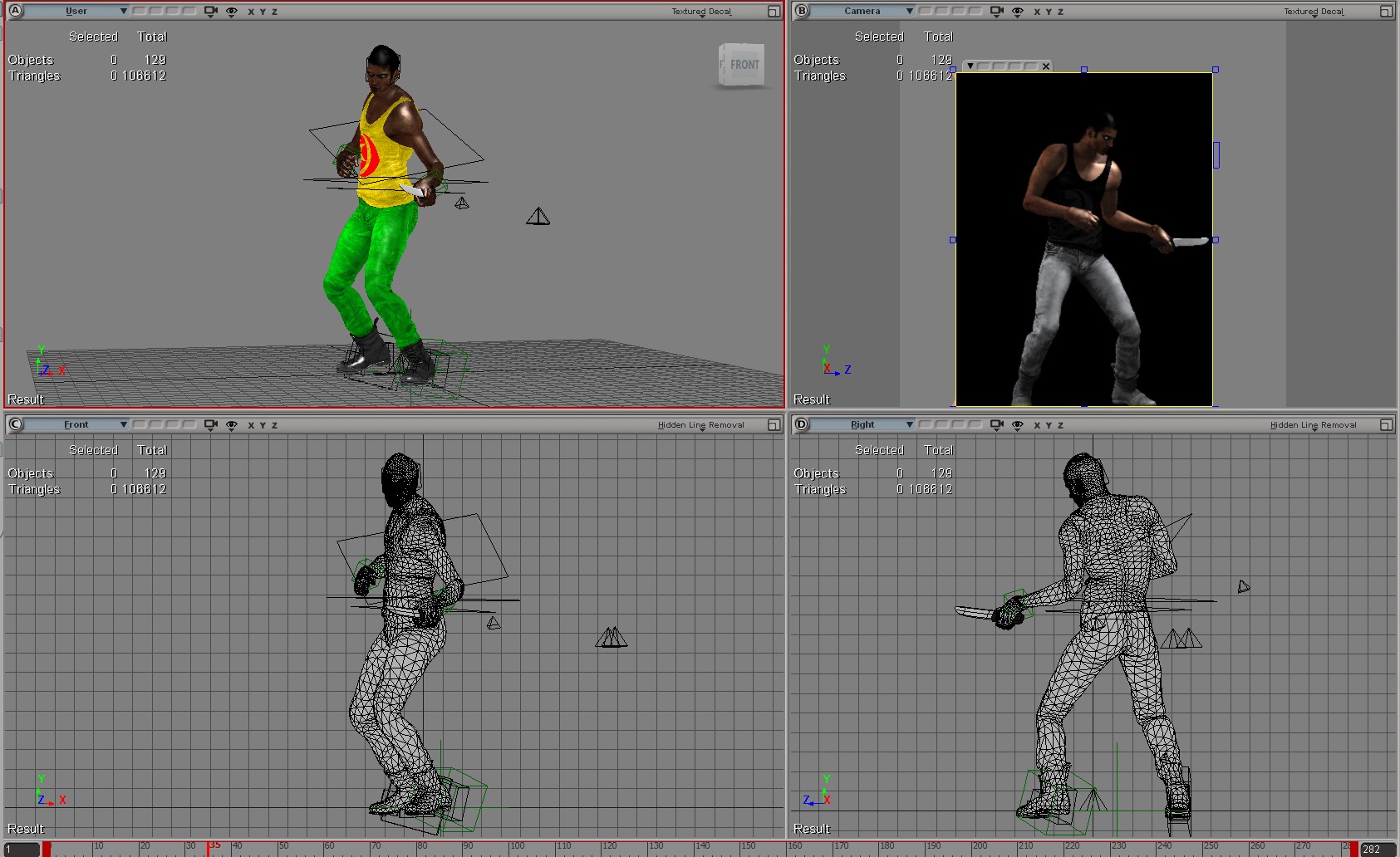Toggle the eye visibility icon in Camera viewport

pos(1018,12)
